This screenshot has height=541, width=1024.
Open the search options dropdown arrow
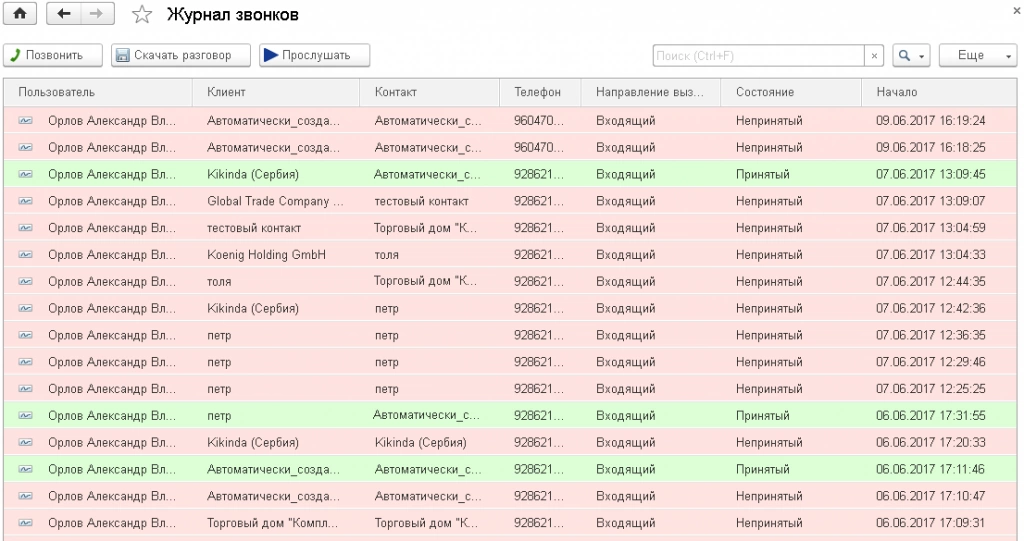tap(921, 56)
